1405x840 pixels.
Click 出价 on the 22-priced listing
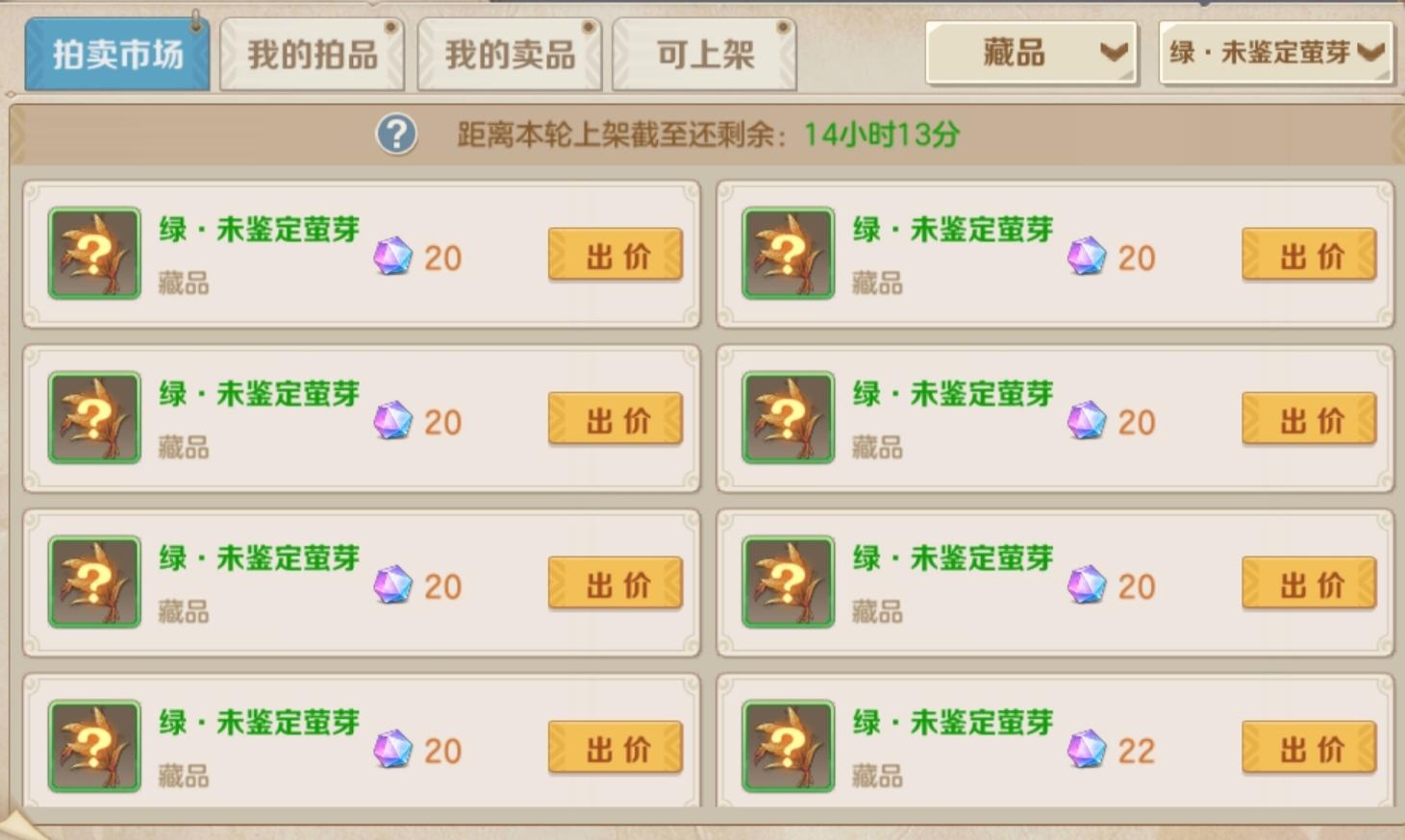1309,749
